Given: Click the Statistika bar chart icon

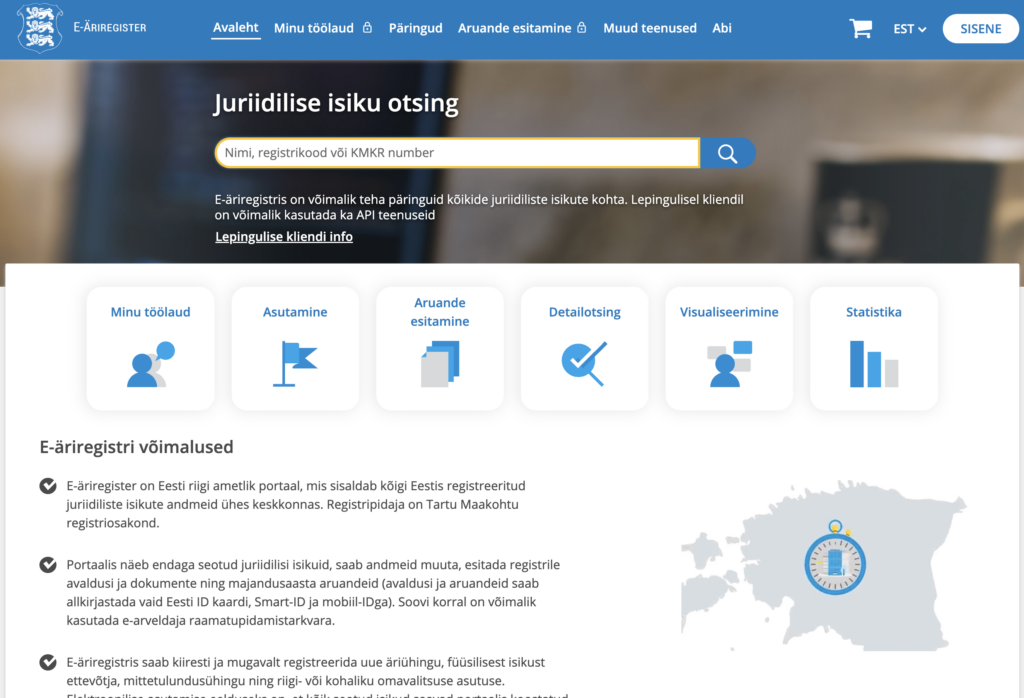Looking at the screenshot, I should (874, 364).
